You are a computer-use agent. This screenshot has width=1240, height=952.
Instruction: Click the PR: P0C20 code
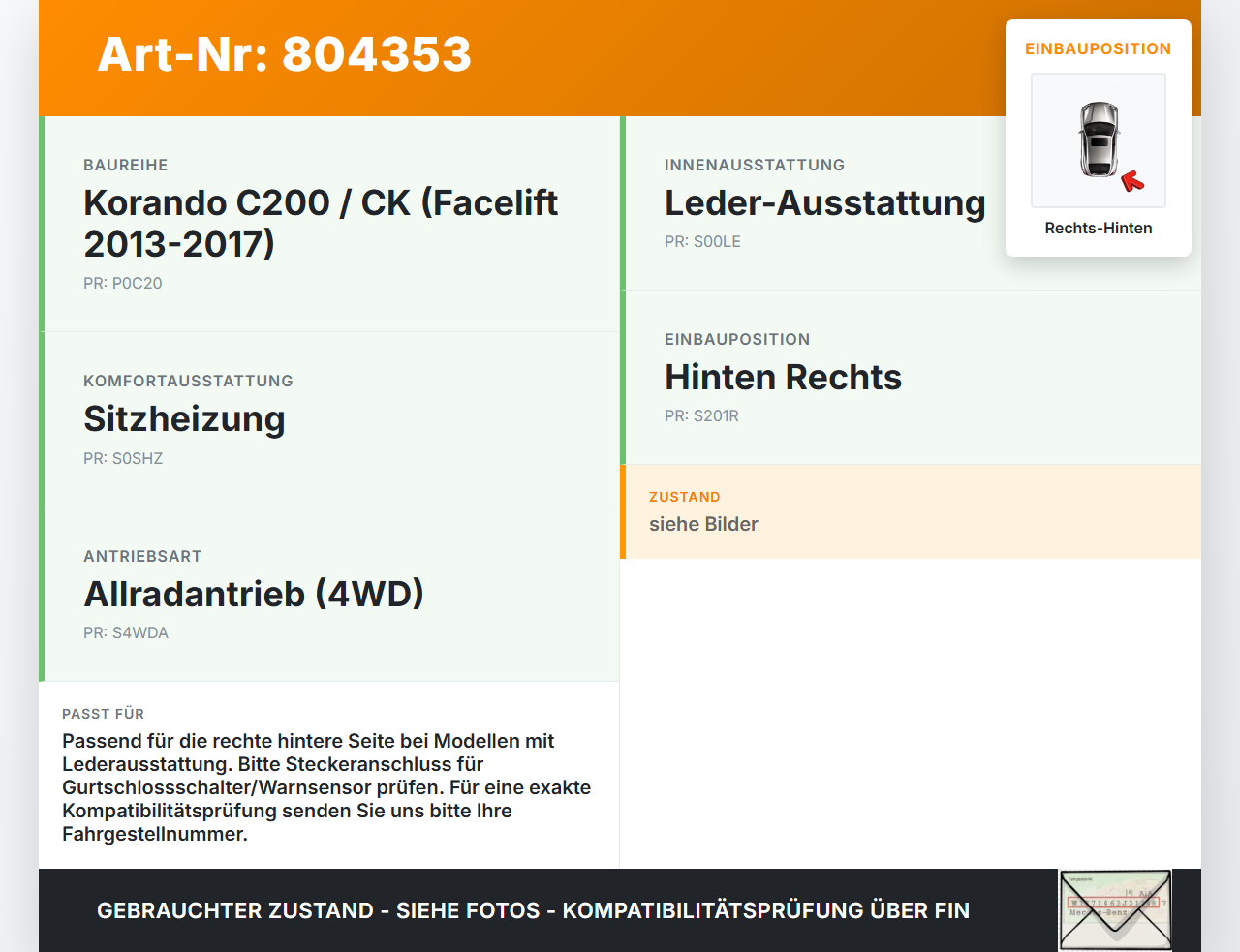click(x=123, y=283)
